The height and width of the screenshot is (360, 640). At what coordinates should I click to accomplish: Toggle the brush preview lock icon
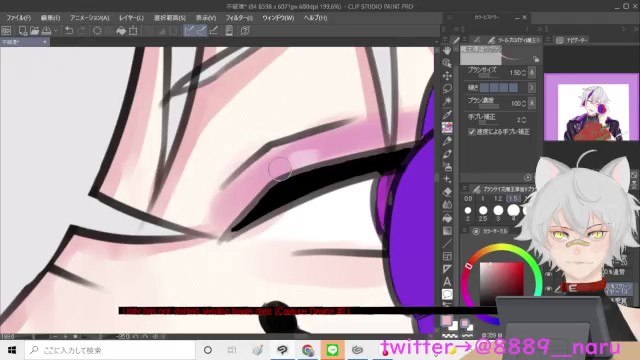click(536, 59)
